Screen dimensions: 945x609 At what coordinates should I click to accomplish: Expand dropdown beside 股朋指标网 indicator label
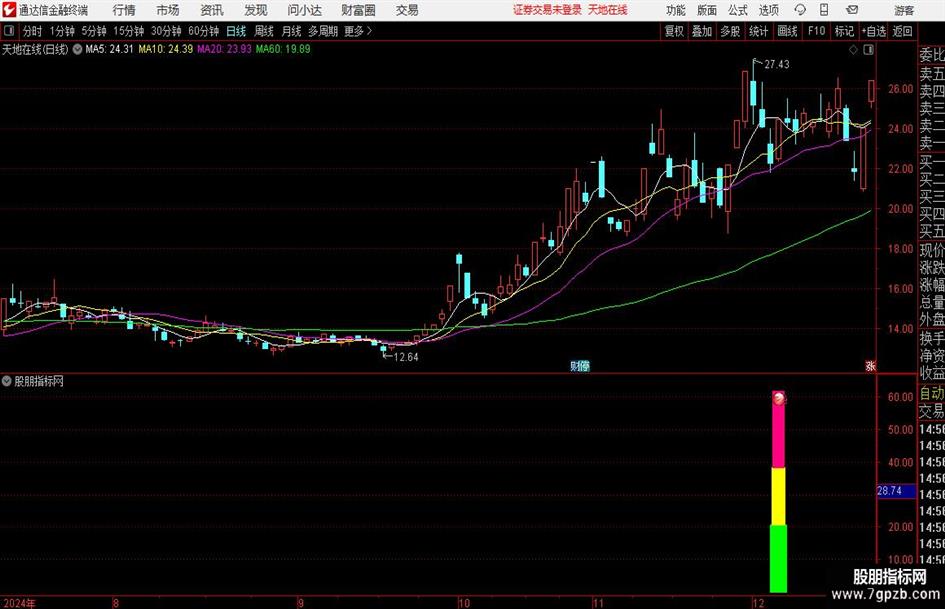coord(7,381)
